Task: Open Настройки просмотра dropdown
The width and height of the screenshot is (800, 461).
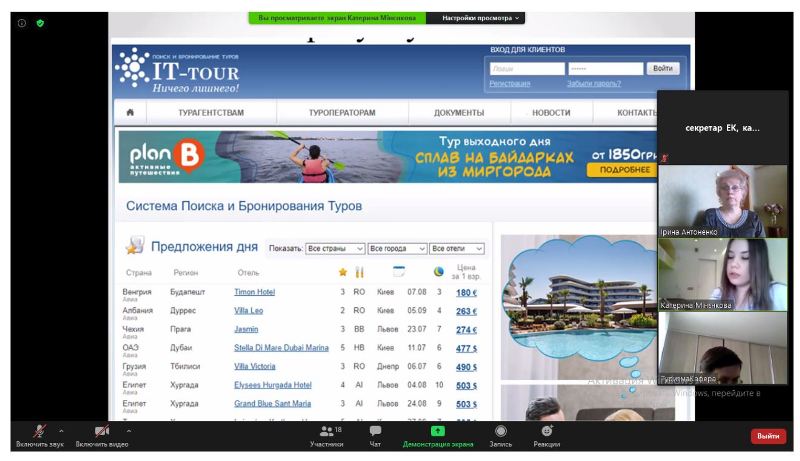Action: pyautogui.click(x=480, y=18)
